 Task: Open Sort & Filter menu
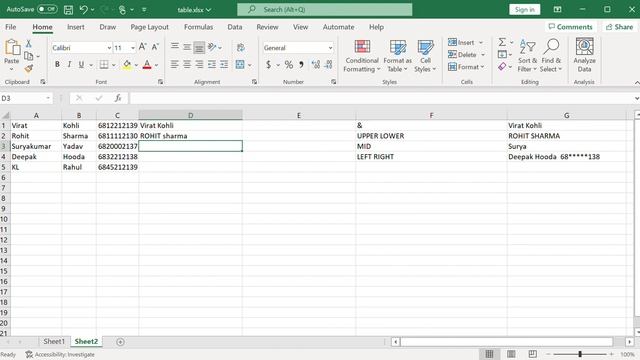527,56
